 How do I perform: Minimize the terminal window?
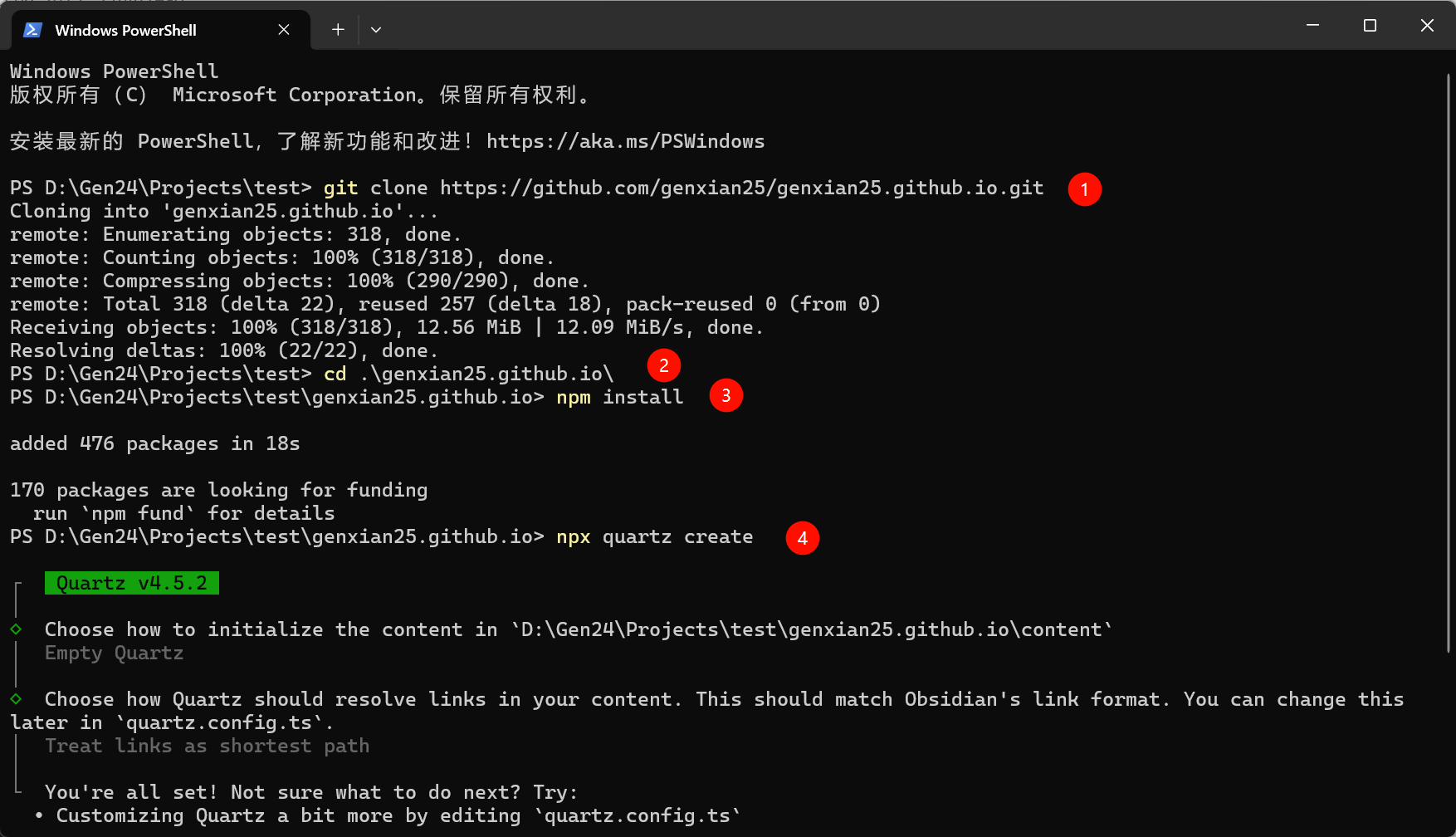point(1312,26)
